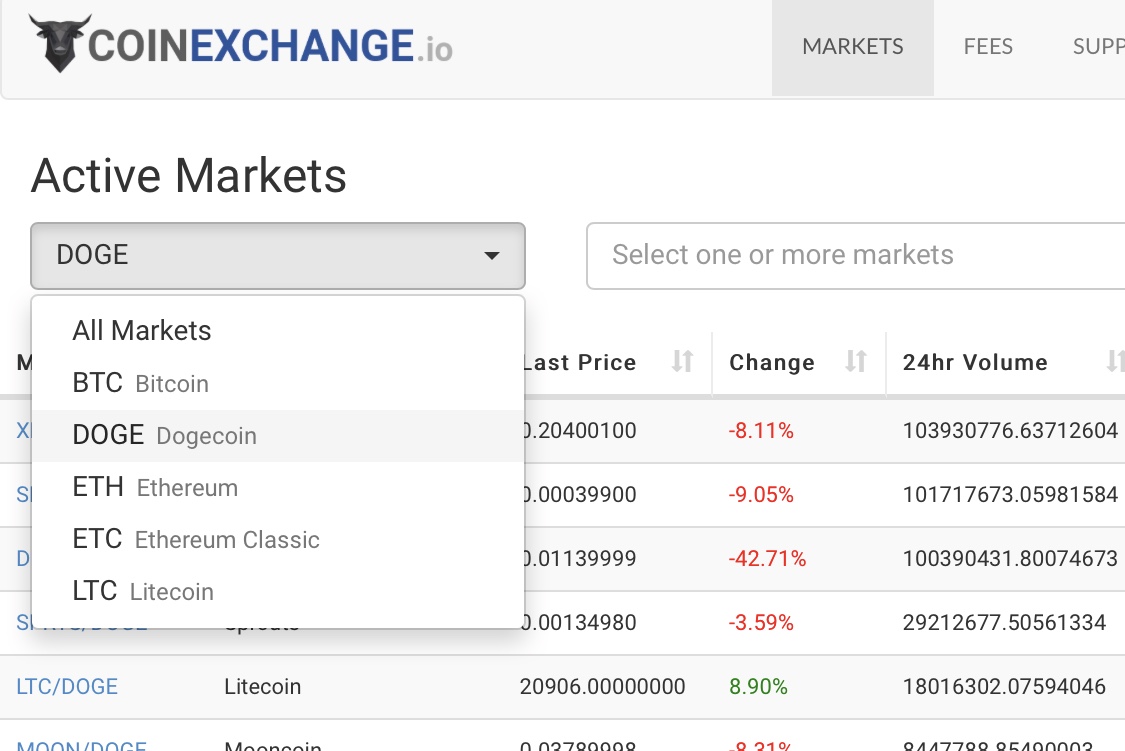Viewport: 1125px width, 751px height.
Task: Collapse the DOGE market dropdown
Action: click(278, 255)
